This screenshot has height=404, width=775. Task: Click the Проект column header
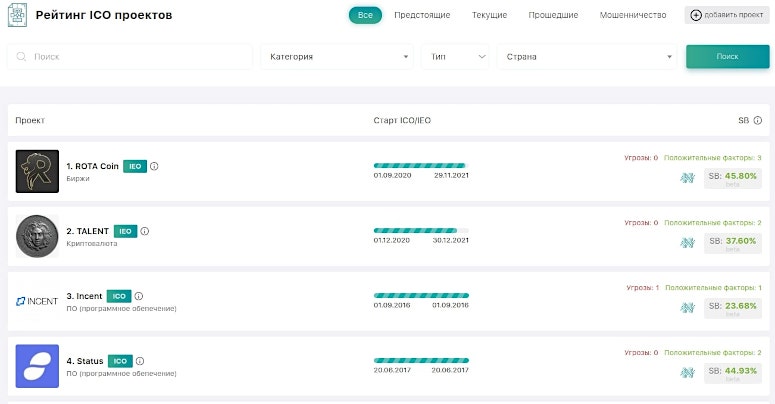click(x=30, y=120)
